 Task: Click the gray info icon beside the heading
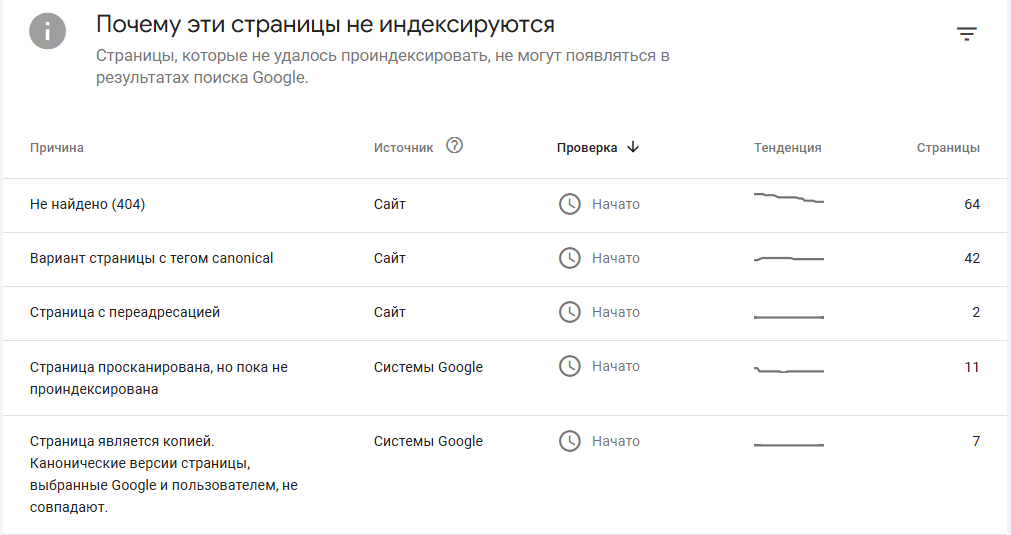(x=47, y=31)
